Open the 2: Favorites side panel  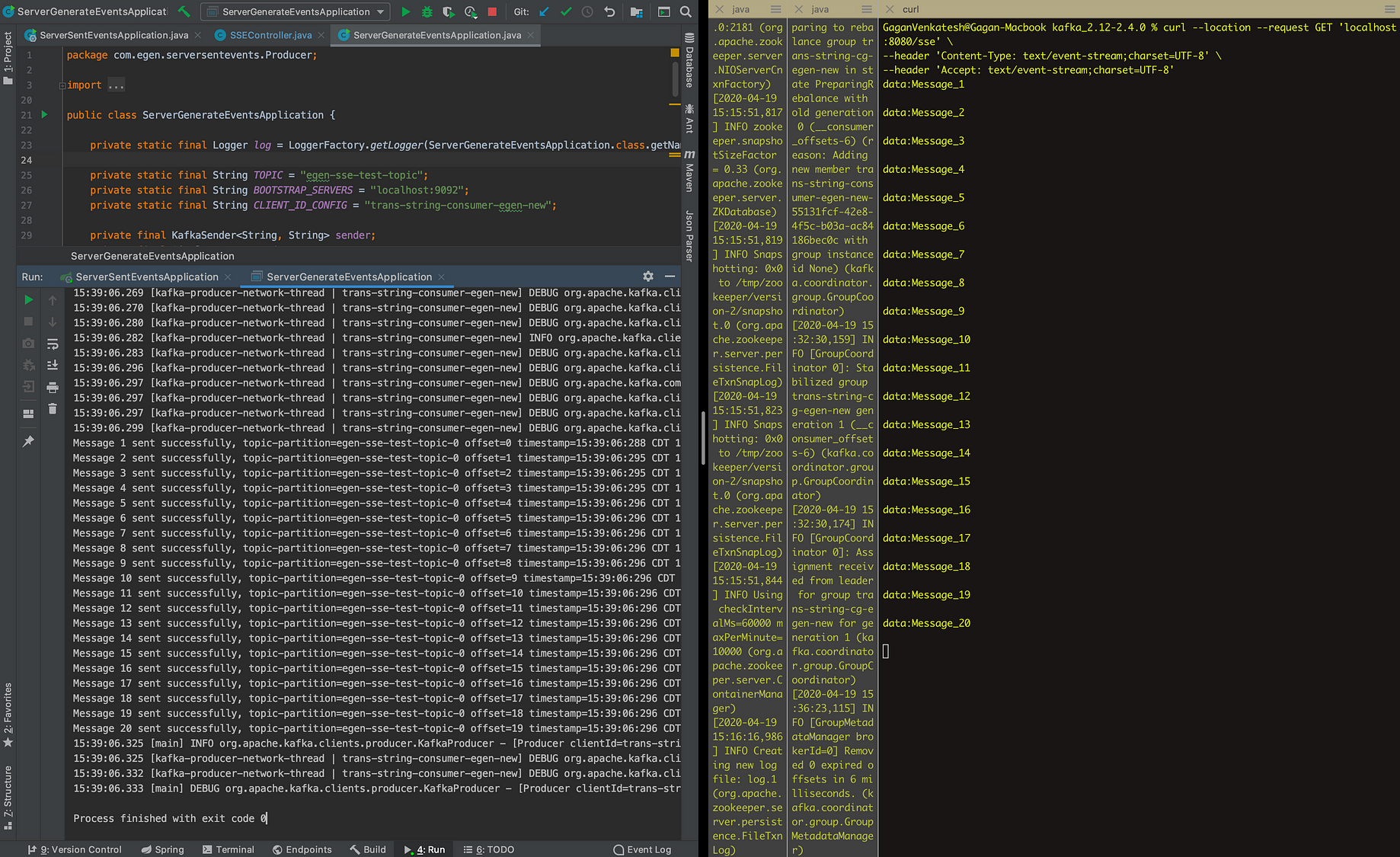click(8, 714)
